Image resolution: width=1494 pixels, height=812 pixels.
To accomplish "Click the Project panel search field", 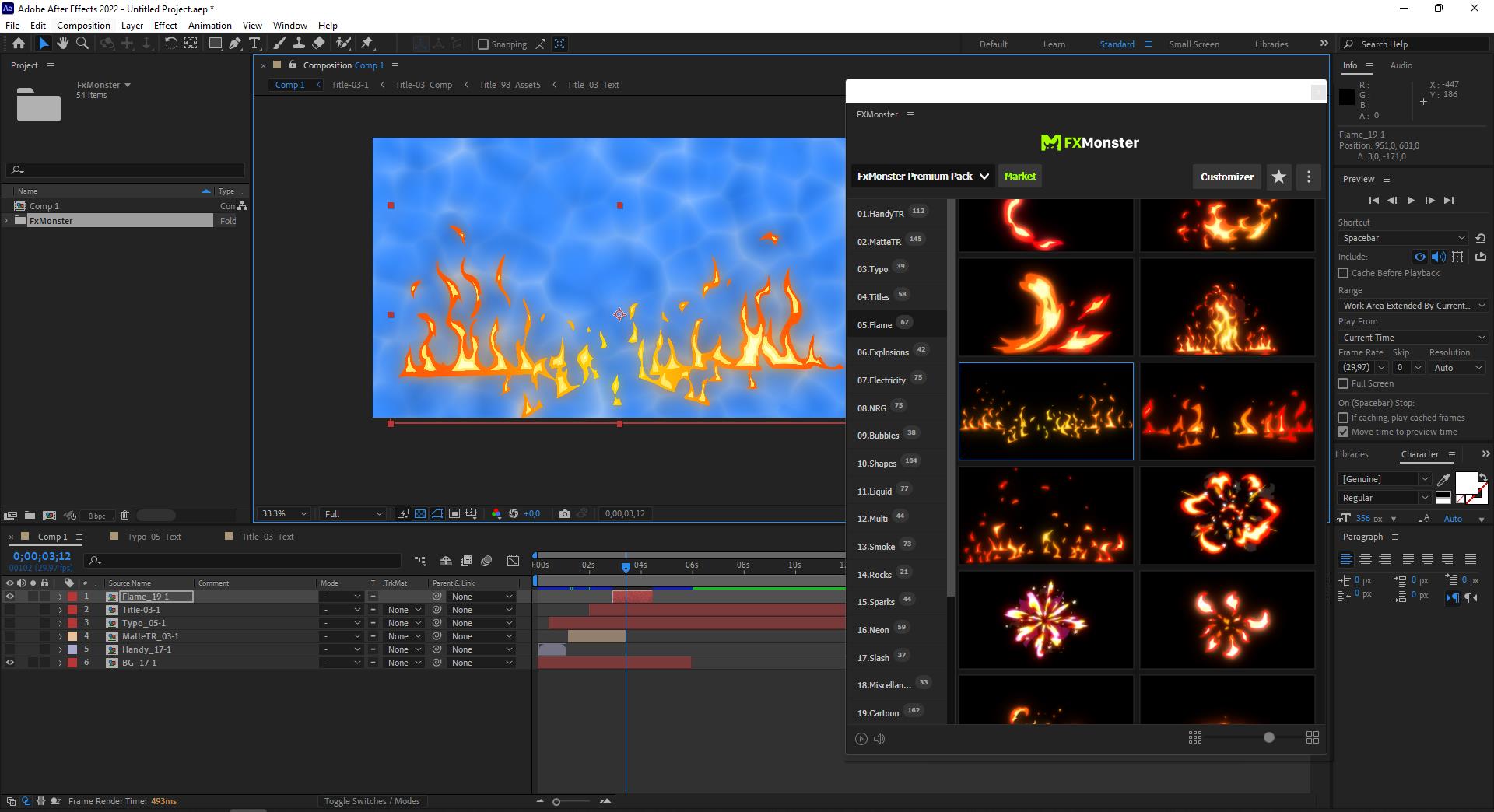I will [125, 170].
